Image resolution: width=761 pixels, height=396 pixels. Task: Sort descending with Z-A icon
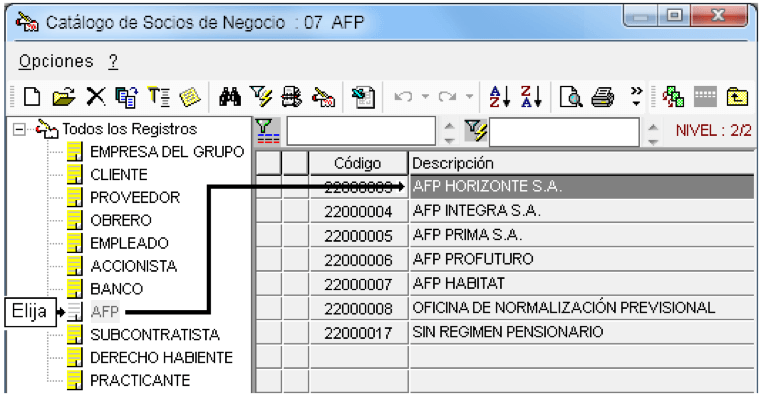tap(530, 97)
